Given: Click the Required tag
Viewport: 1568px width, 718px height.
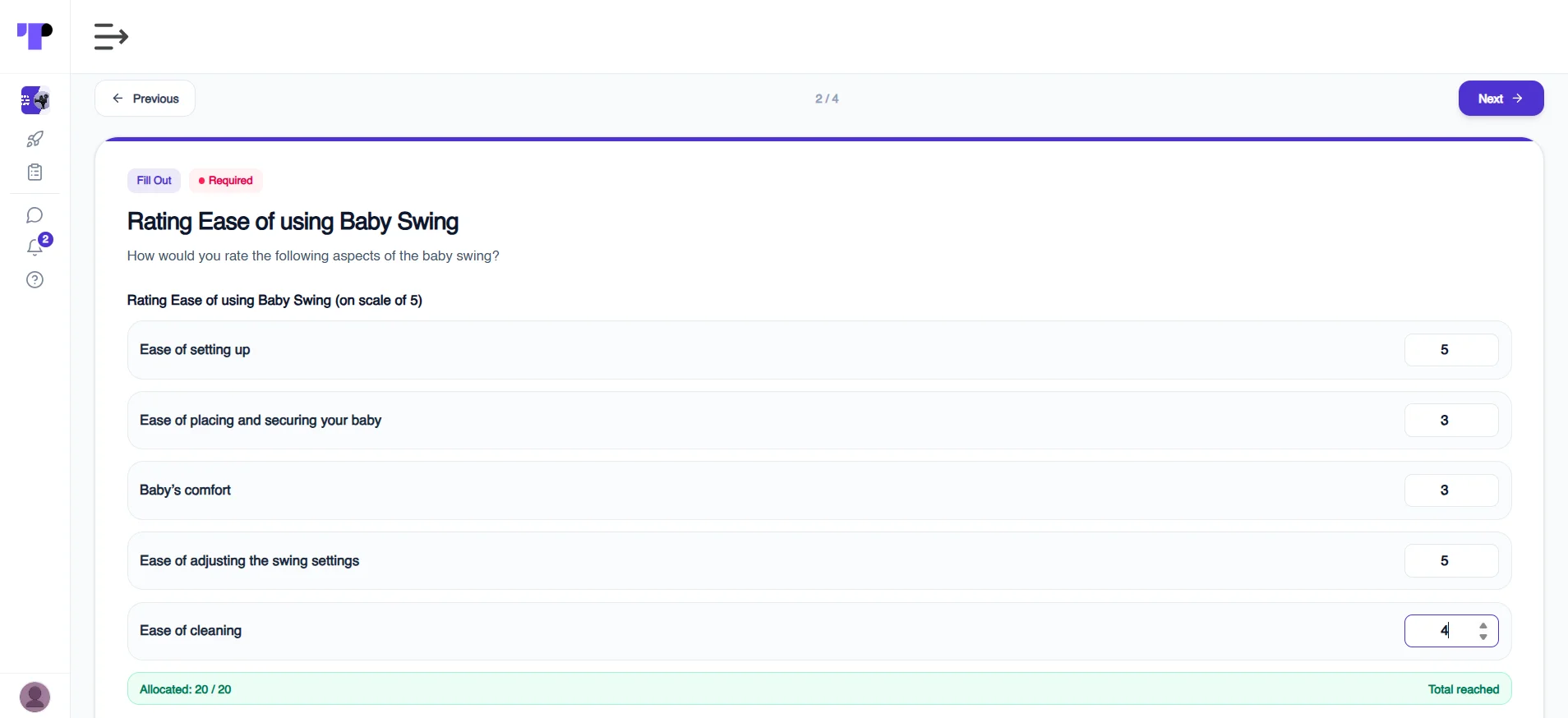Looking at the screenshot, I should click(x=226, y=181).
